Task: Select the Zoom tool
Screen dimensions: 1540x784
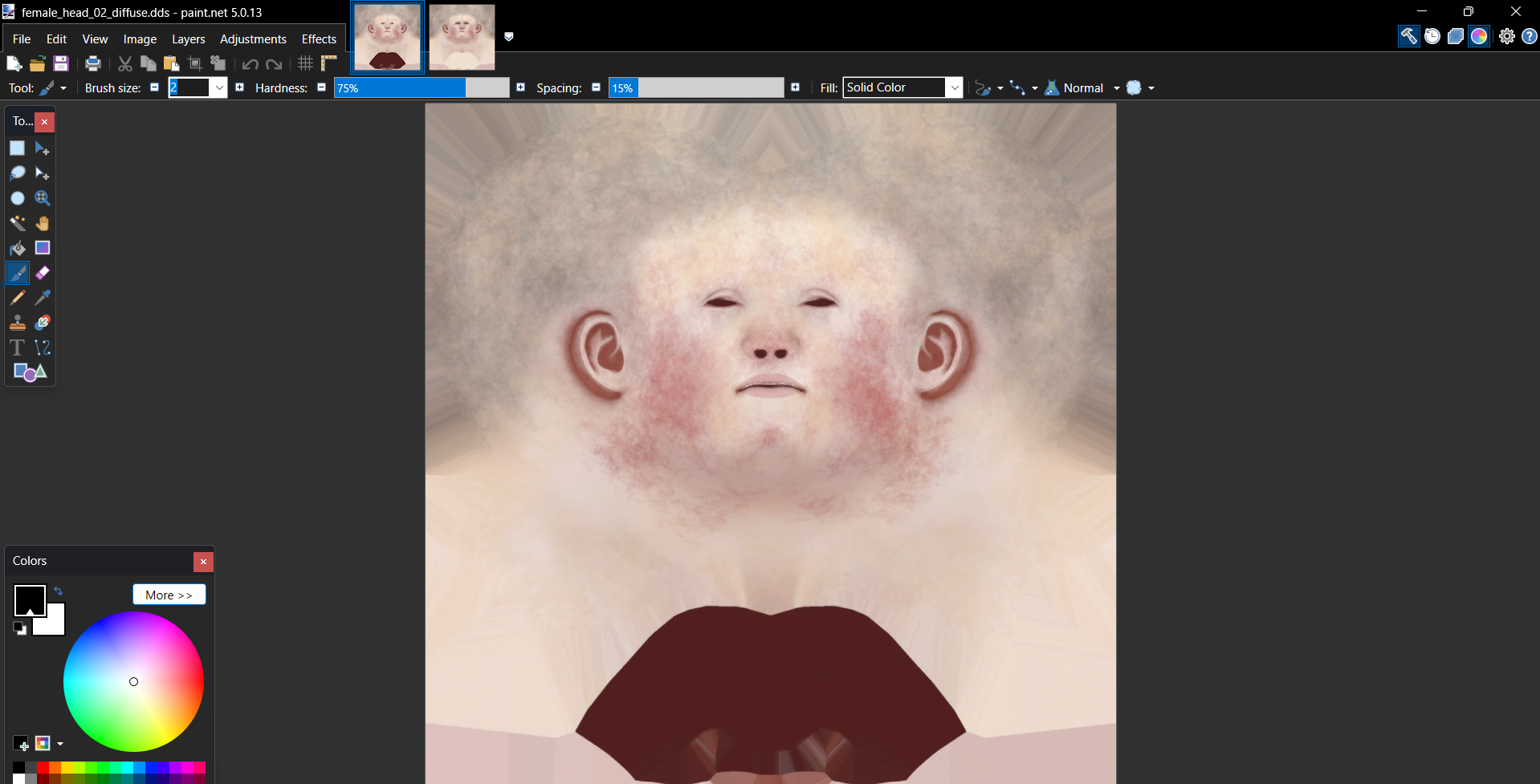Action: (43, 198)
